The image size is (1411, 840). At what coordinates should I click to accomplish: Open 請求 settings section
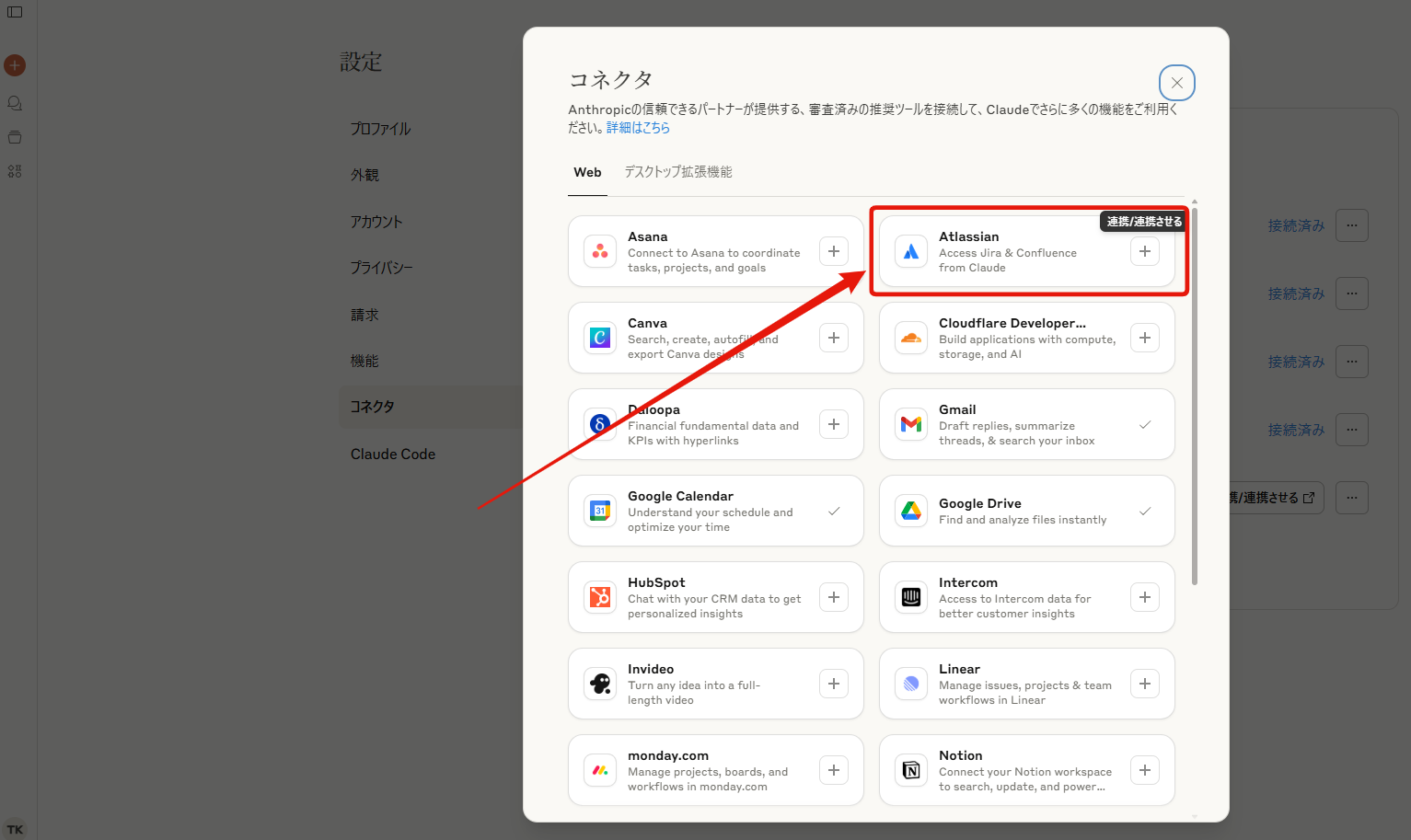[364, 315]
